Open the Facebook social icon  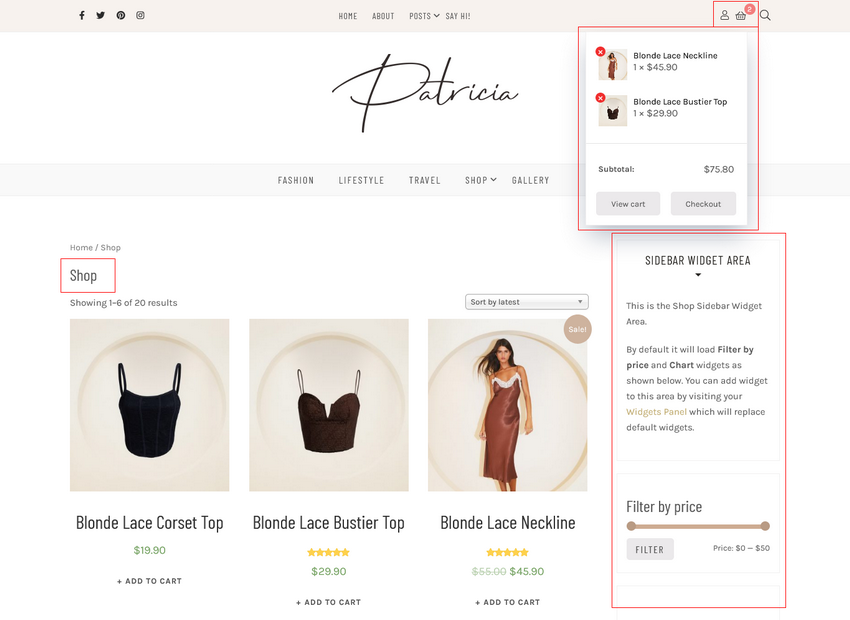82,15
